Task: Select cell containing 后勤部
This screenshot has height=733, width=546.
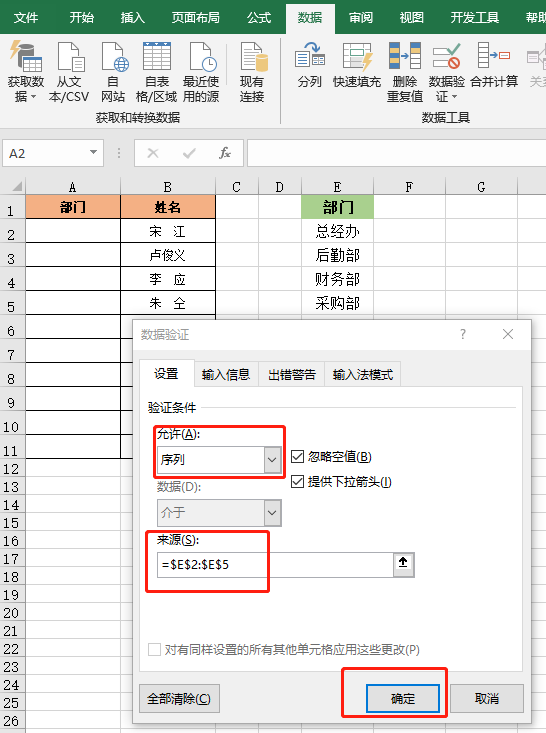Action: click(x=338, y=255)
